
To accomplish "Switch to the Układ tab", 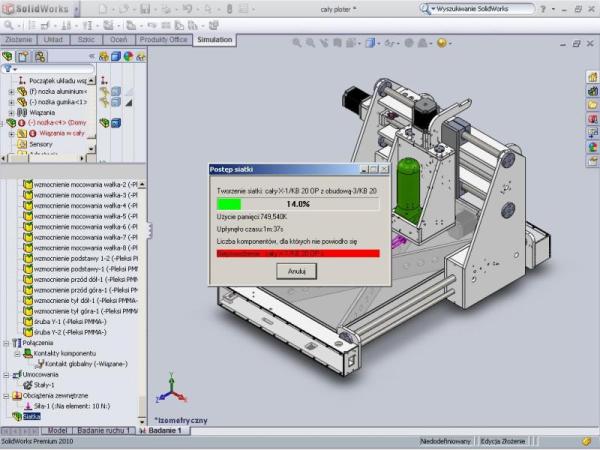I will click(53, 40).
